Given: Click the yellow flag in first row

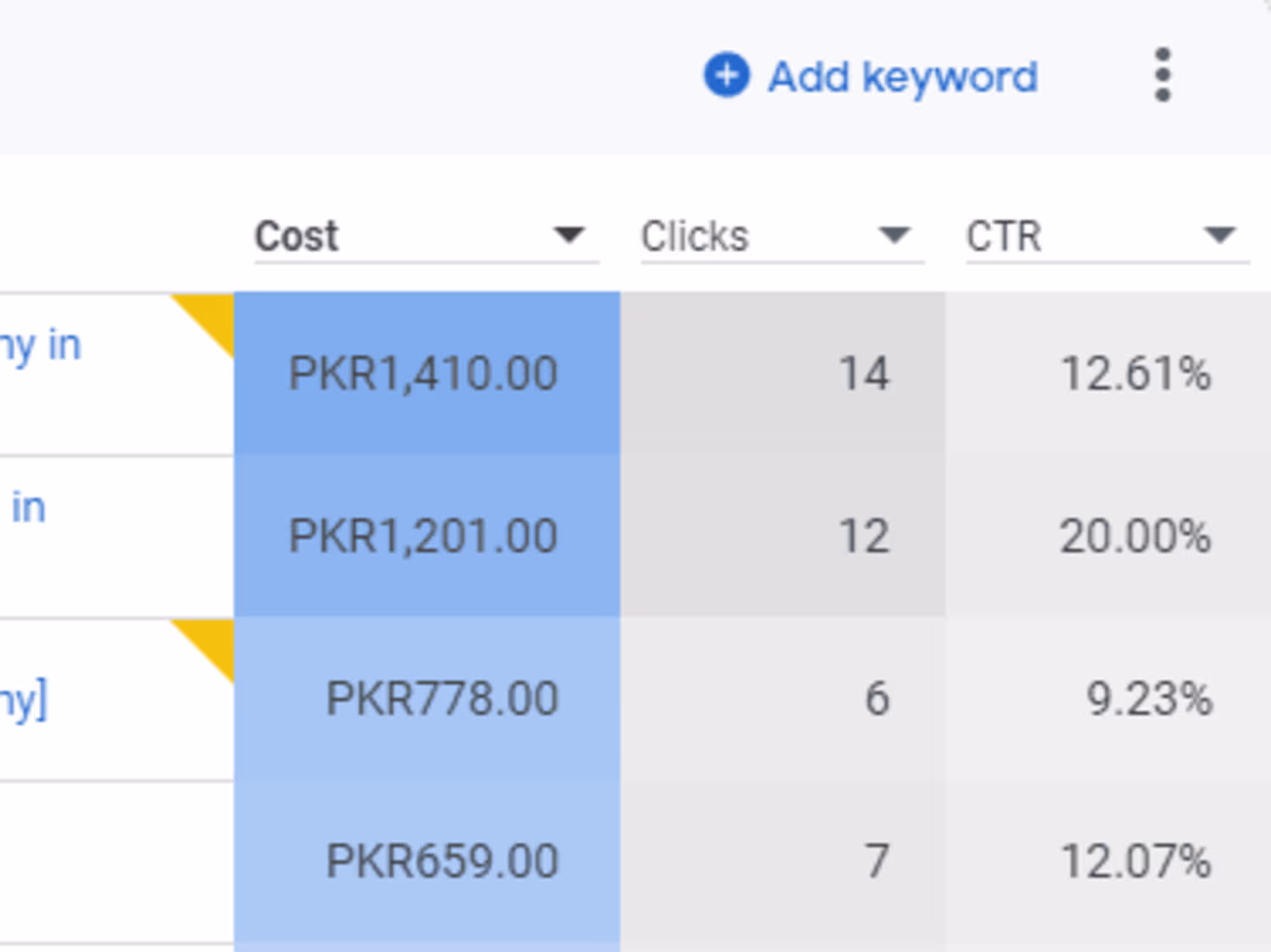Looking at the screenshot, I should pos(212,313).
